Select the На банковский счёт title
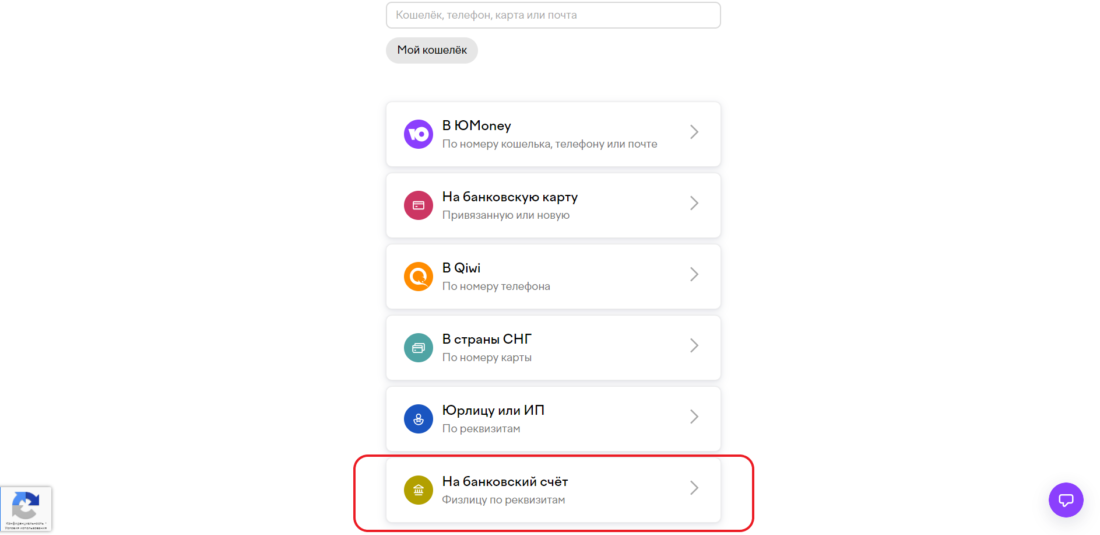 pos(505,481)
